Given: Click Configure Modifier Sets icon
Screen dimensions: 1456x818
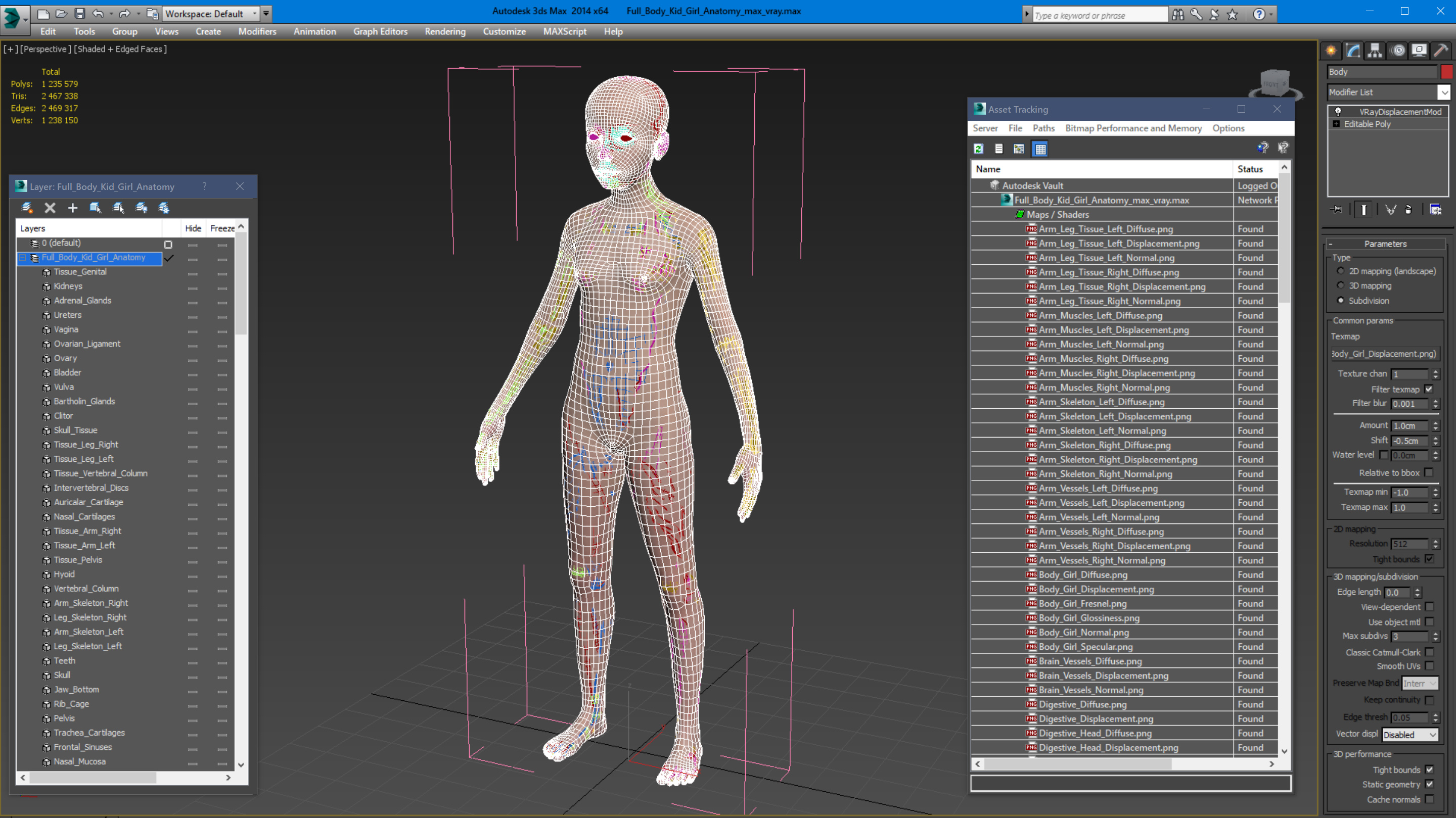Looking at the screenshot, I should [1435, 210].
